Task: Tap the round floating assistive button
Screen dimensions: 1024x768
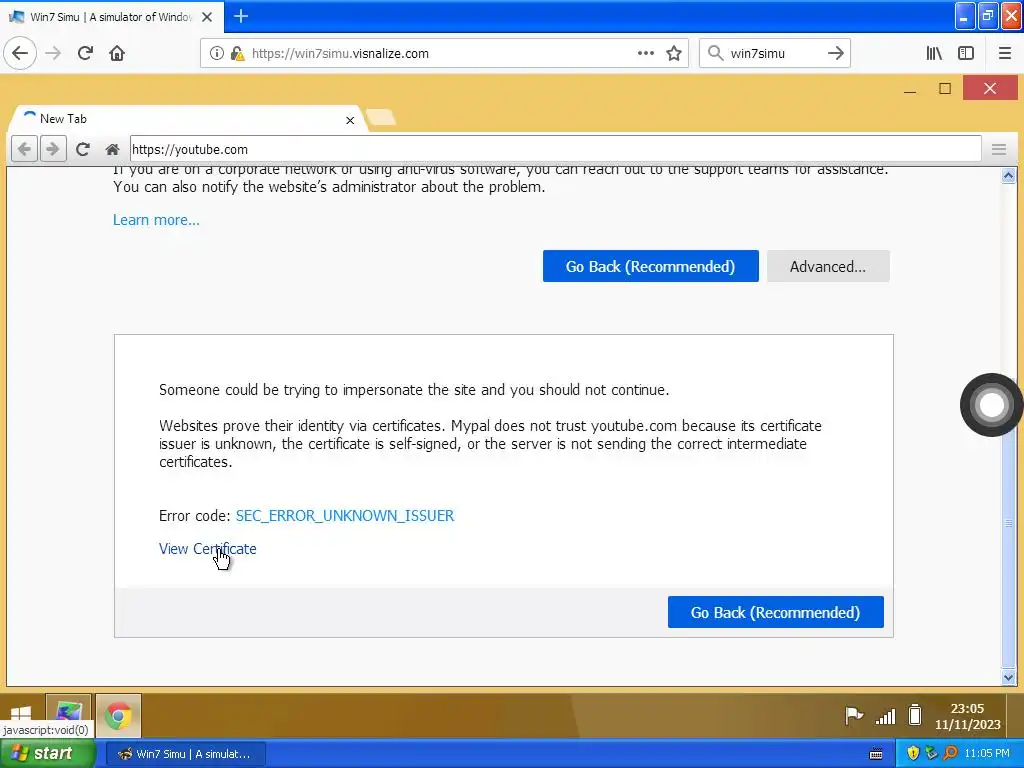Action: (991, 405)
